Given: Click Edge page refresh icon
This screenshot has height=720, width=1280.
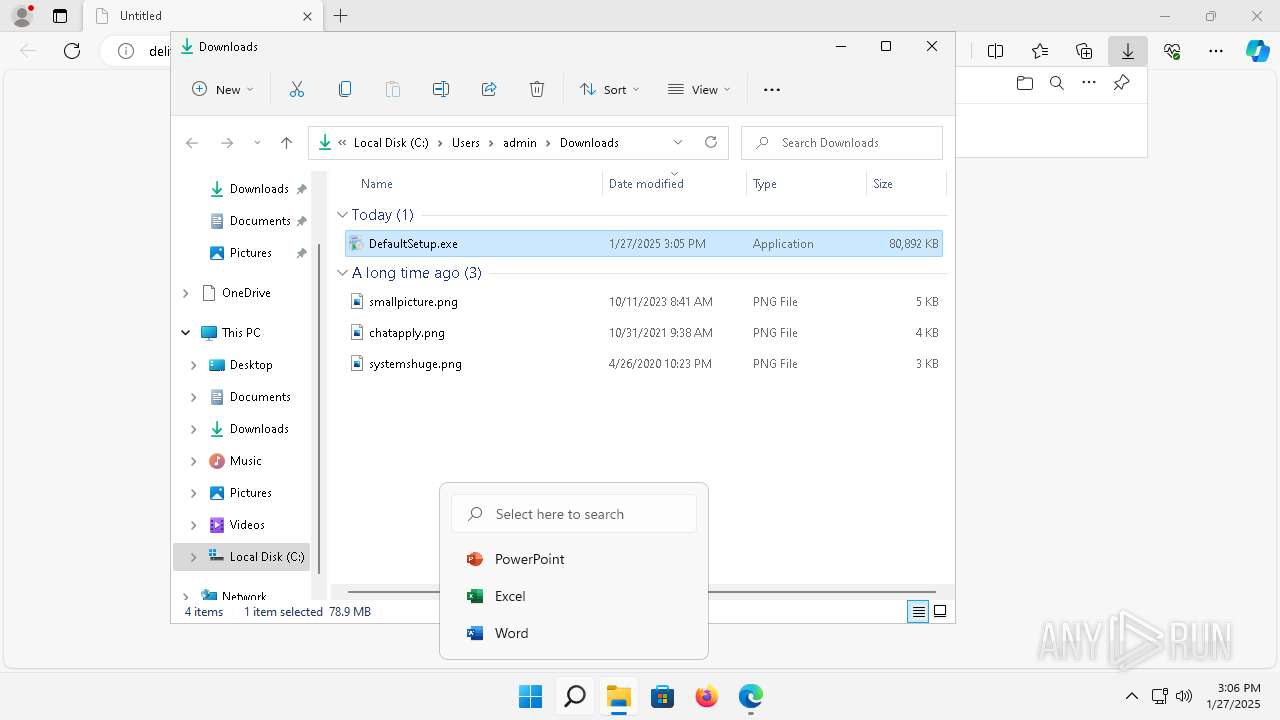Looking at the screenshot, I should pos(72,51).
